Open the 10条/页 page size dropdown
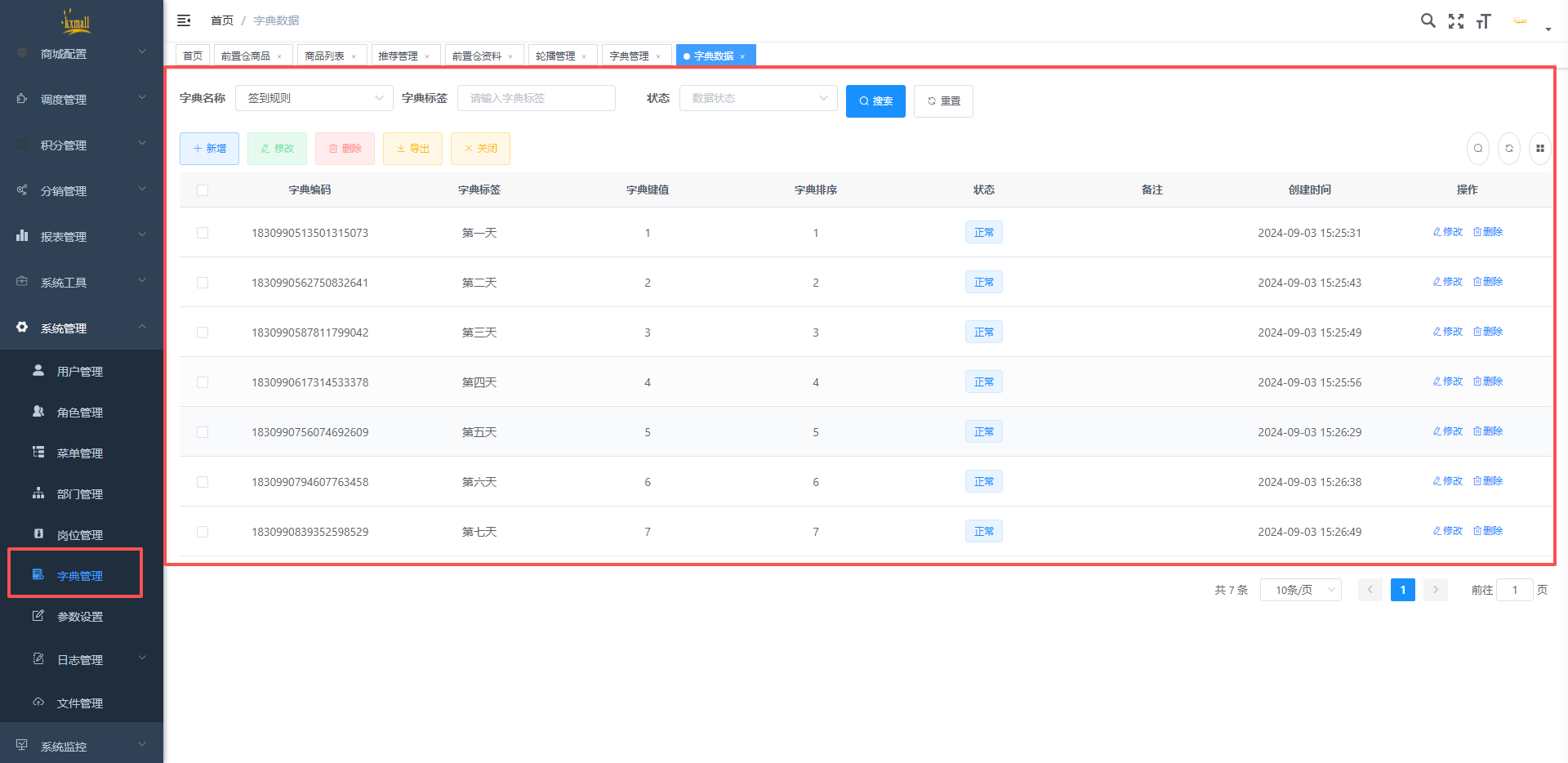This screenshot has height=763, width=1568. tap(1300, 590)
